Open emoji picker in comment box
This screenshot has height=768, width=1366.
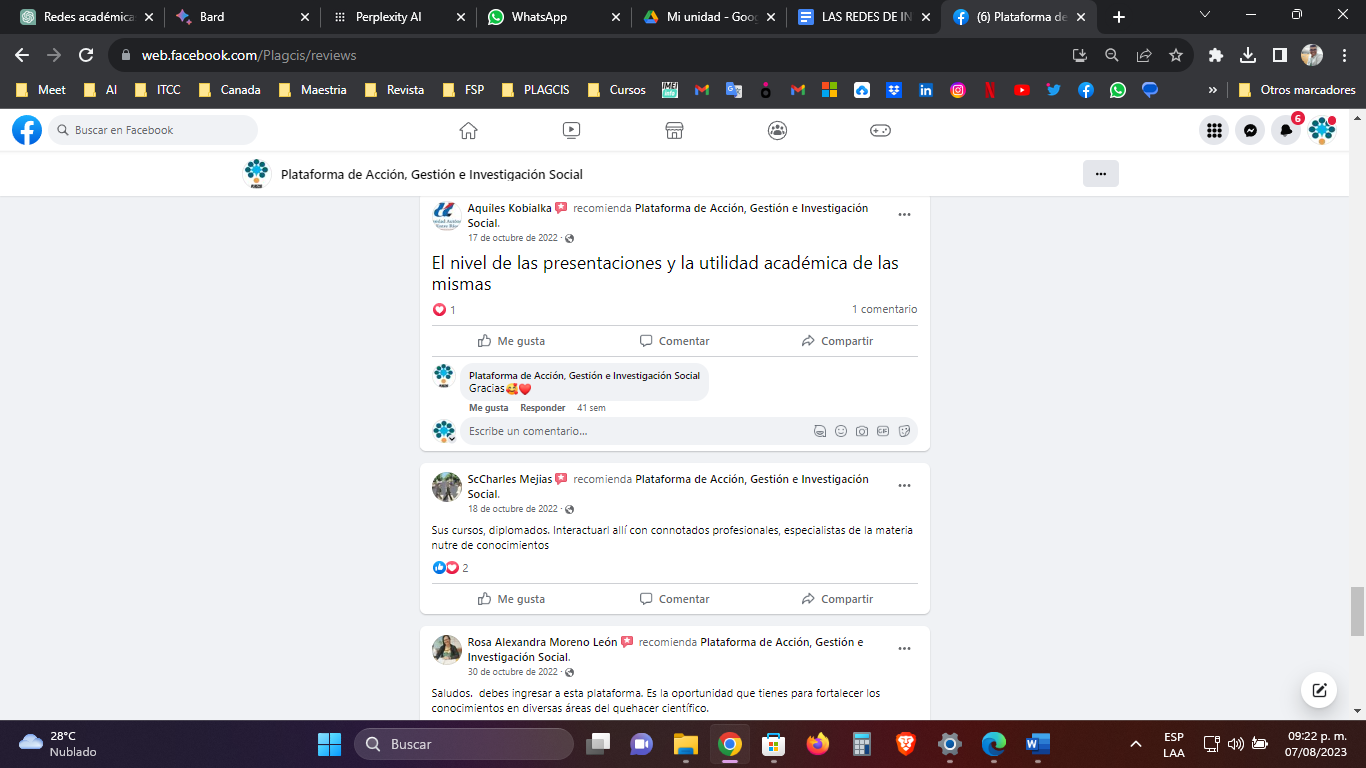coord(841,431)
